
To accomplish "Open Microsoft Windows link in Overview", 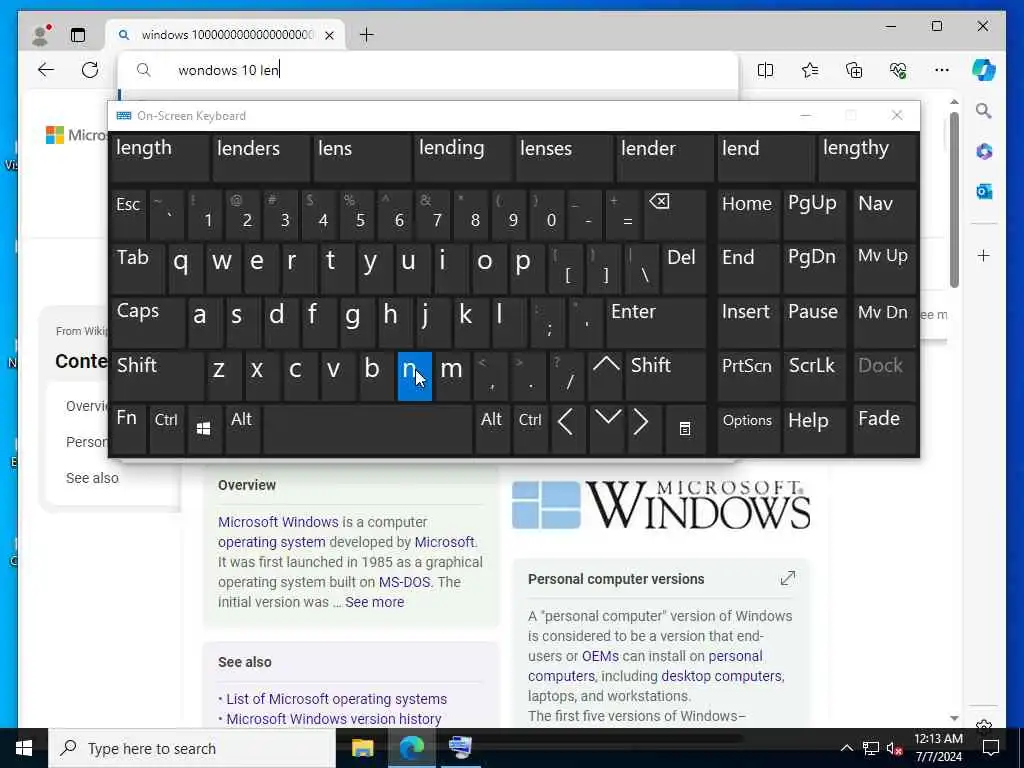I will pos(278,522).
